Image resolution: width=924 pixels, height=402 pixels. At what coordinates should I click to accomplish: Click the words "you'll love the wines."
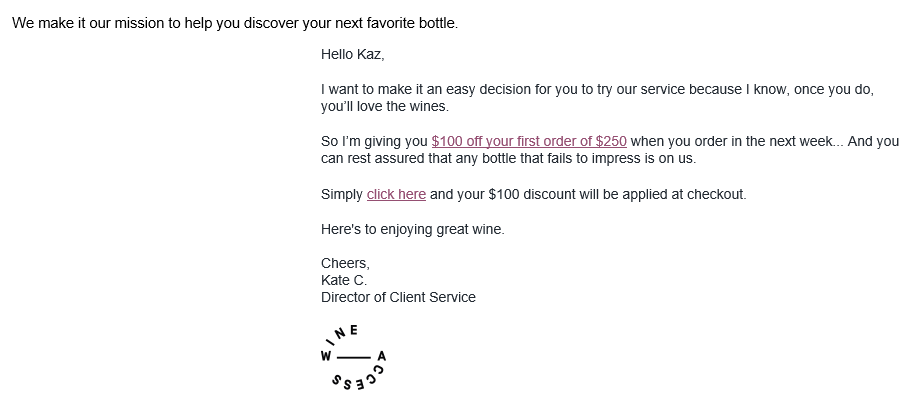coord(384,107)
